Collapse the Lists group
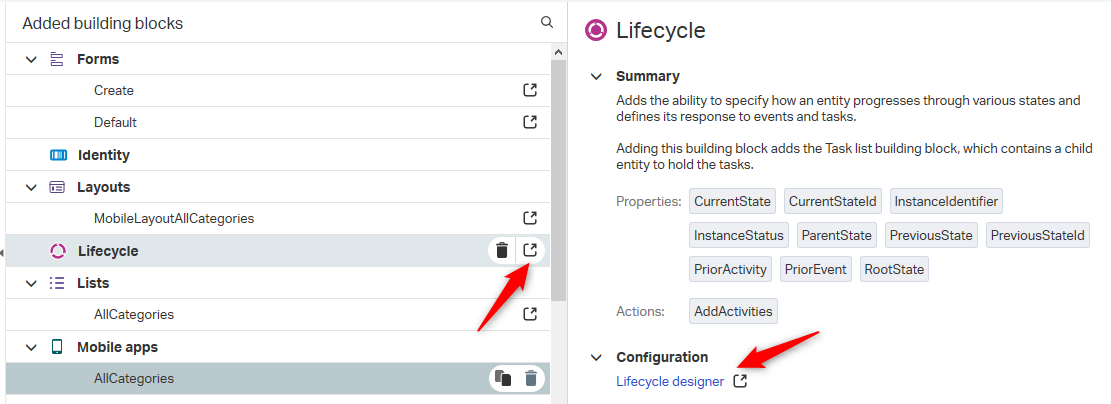The width and height of the screenshot is (1111, 404). (30, 283)
